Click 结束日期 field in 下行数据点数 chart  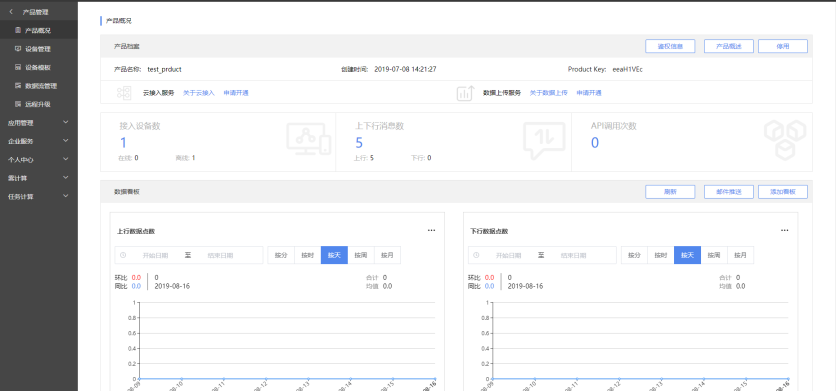coord(573,256)
